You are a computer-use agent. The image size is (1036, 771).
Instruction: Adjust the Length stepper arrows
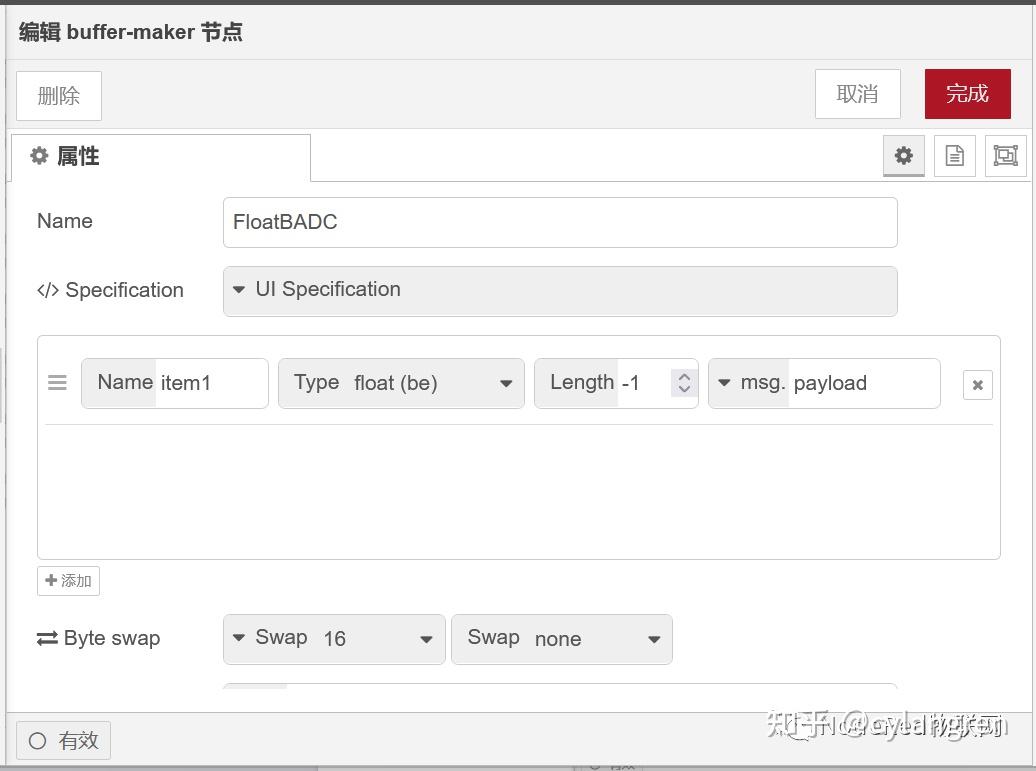[684, 383]
